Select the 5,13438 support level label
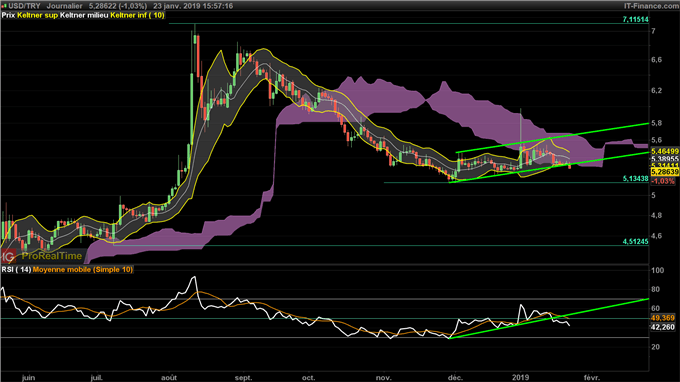680x382 pixels. [635, 178]
